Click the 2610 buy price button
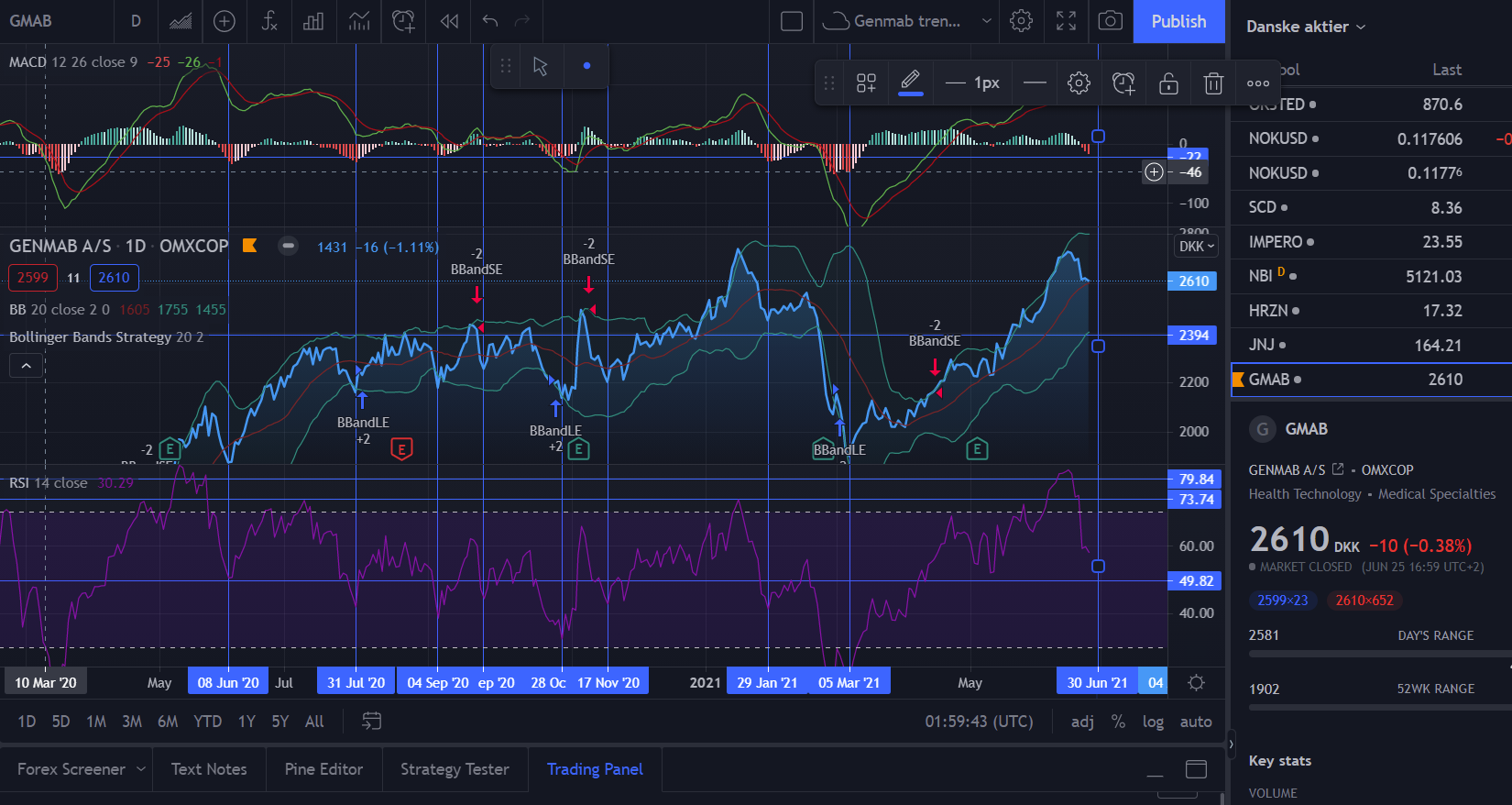Image resolution: width=1512 pixels, height=805 pixels. click(x=115, y=278)
